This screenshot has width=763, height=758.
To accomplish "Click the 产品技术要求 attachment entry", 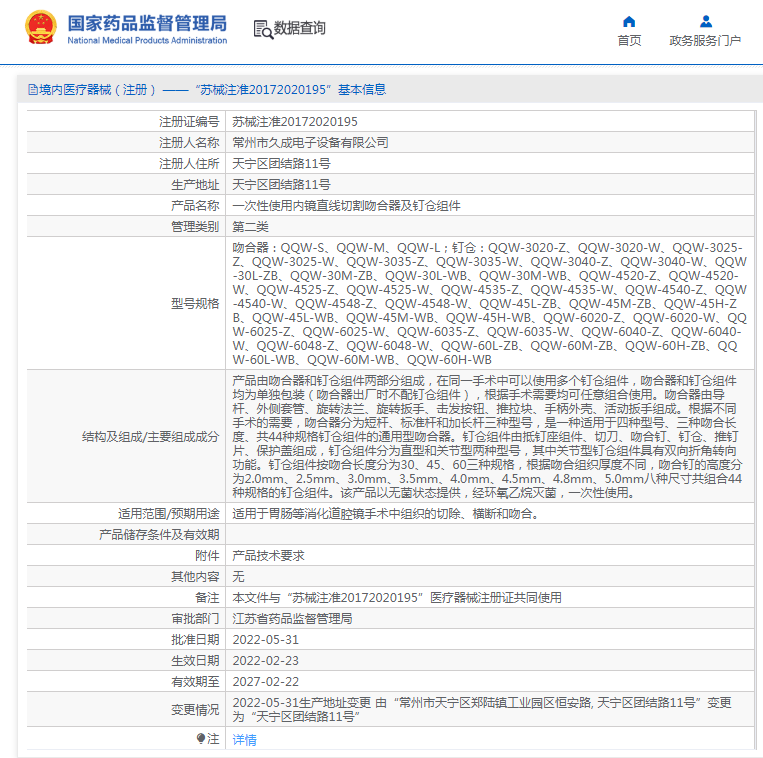I will point(269,556).
